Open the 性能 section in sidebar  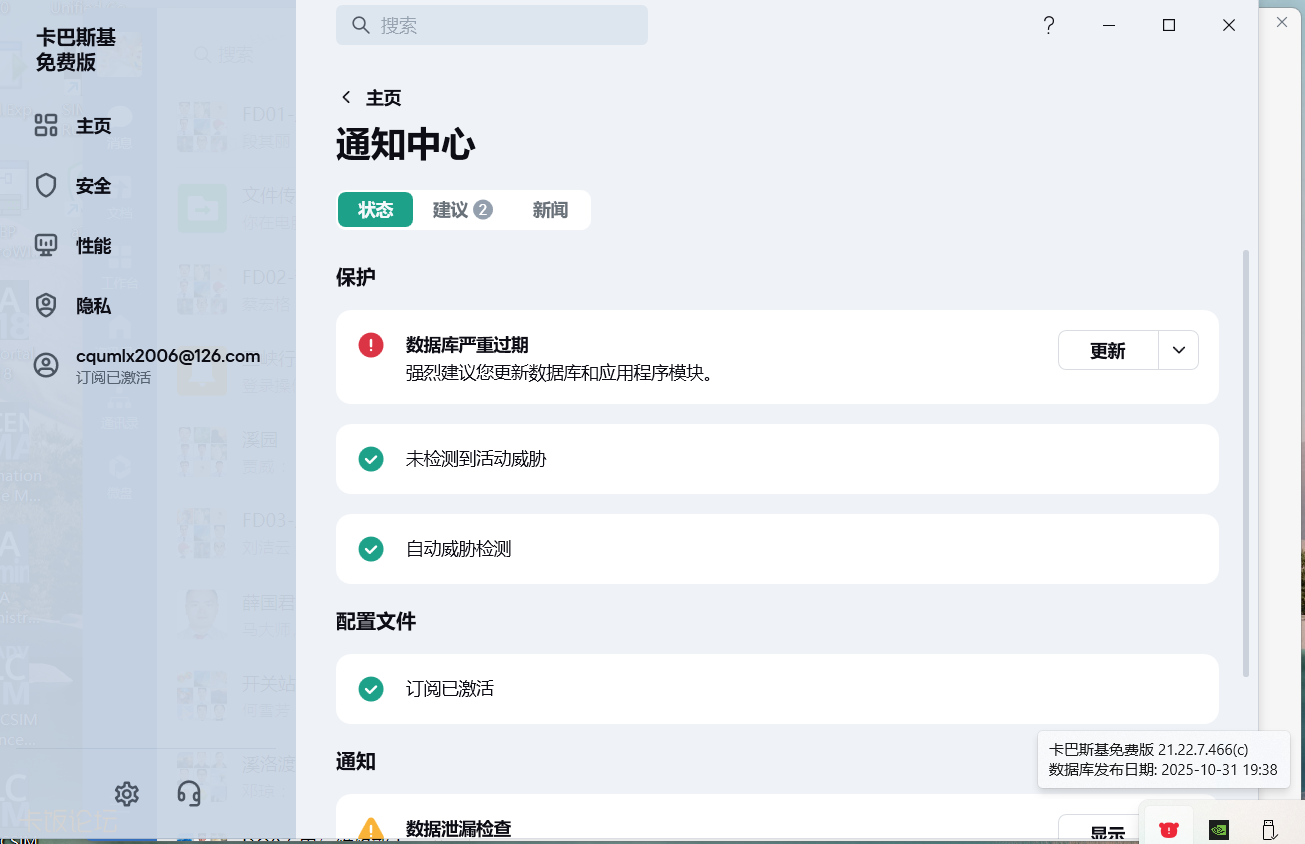[93, 246]
